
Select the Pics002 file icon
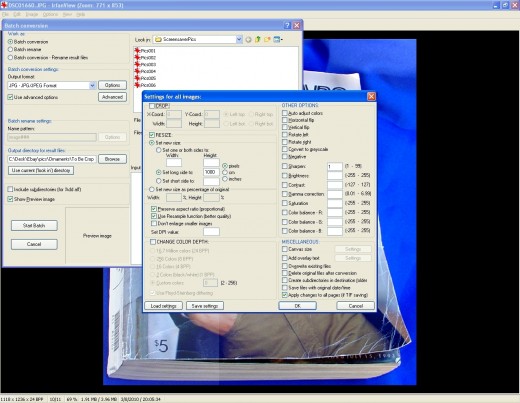(x=137, y=57)
